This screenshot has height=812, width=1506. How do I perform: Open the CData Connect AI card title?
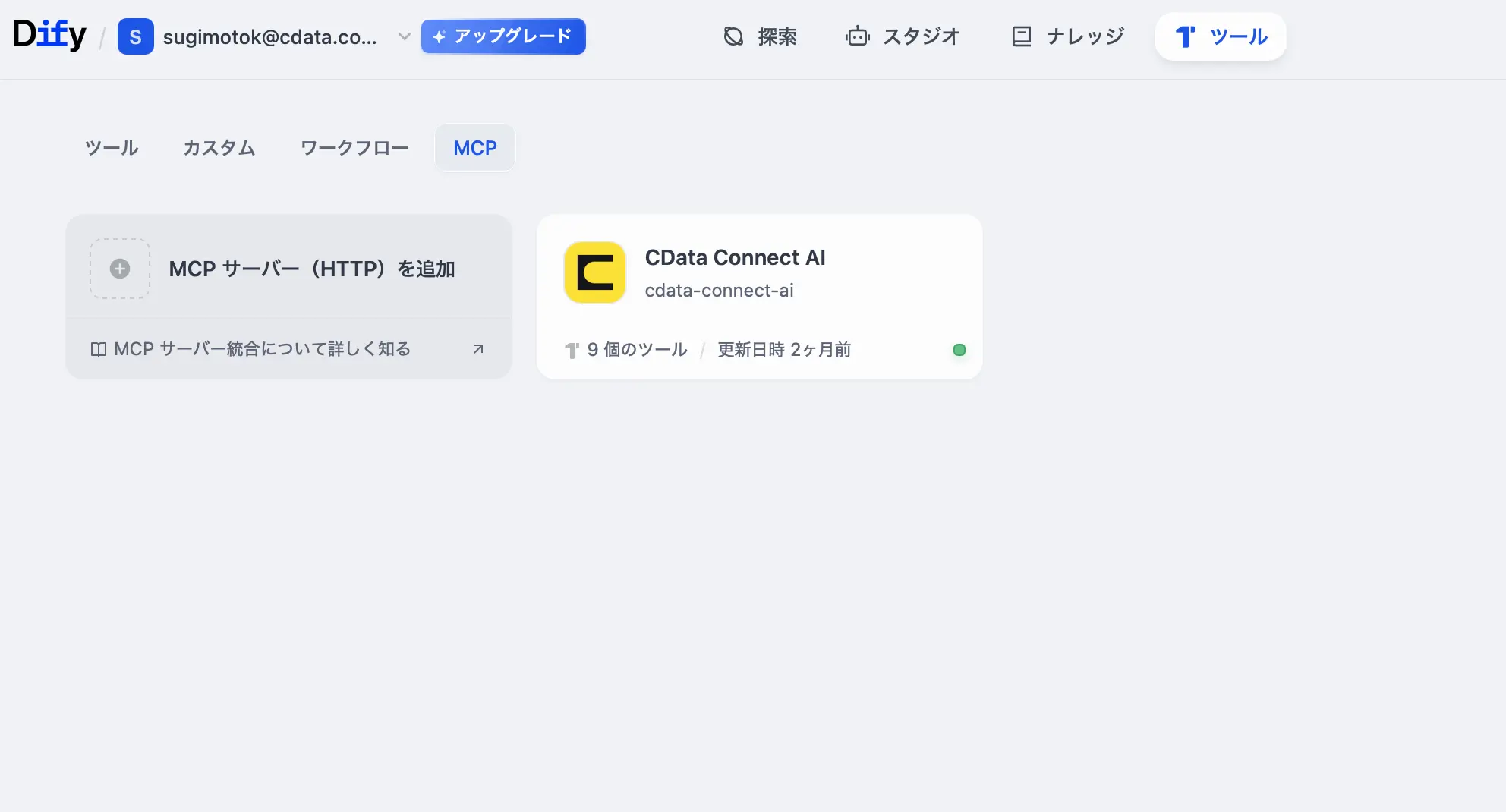[735, 258]
